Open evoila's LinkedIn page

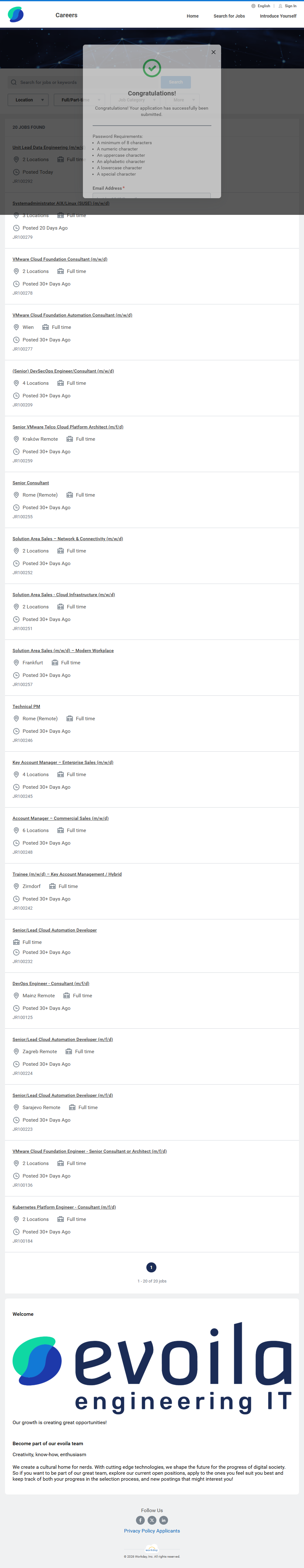pyautogui.click(x=164, y=1520)
